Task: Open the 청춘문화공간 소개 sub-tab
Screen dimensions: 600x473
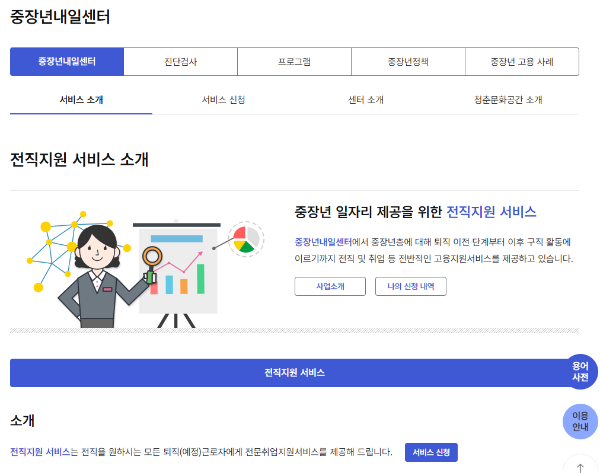Action: point(508,100)
